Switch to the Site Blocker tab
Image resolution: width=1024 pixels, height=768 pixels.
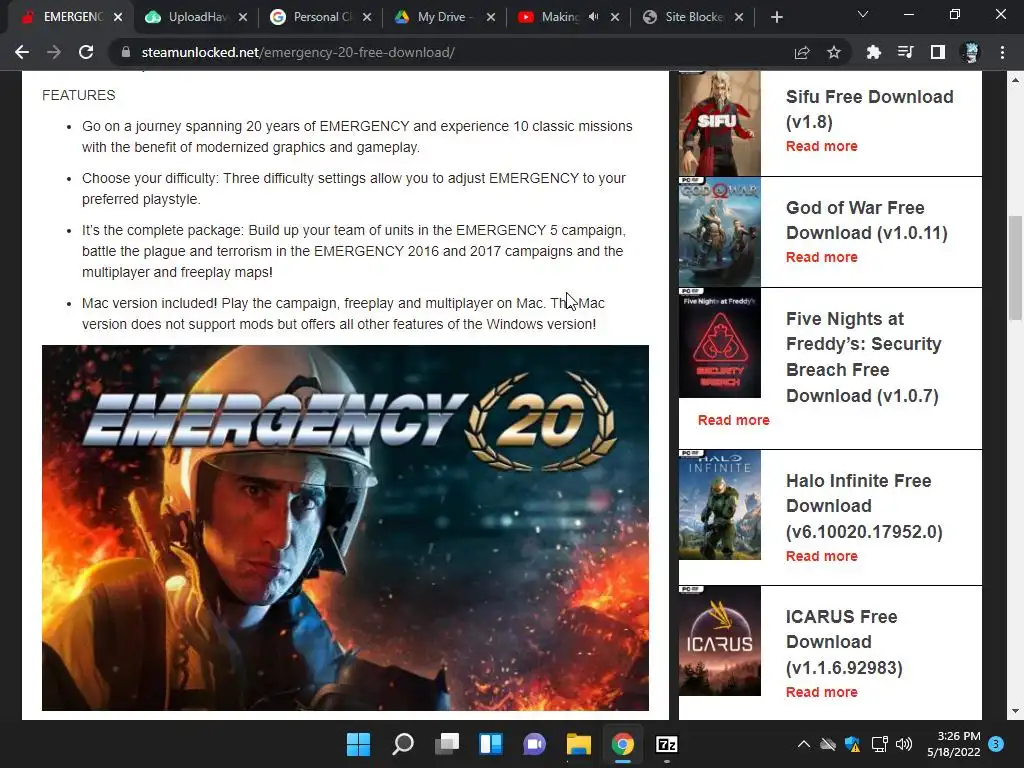tap(693, 17)
